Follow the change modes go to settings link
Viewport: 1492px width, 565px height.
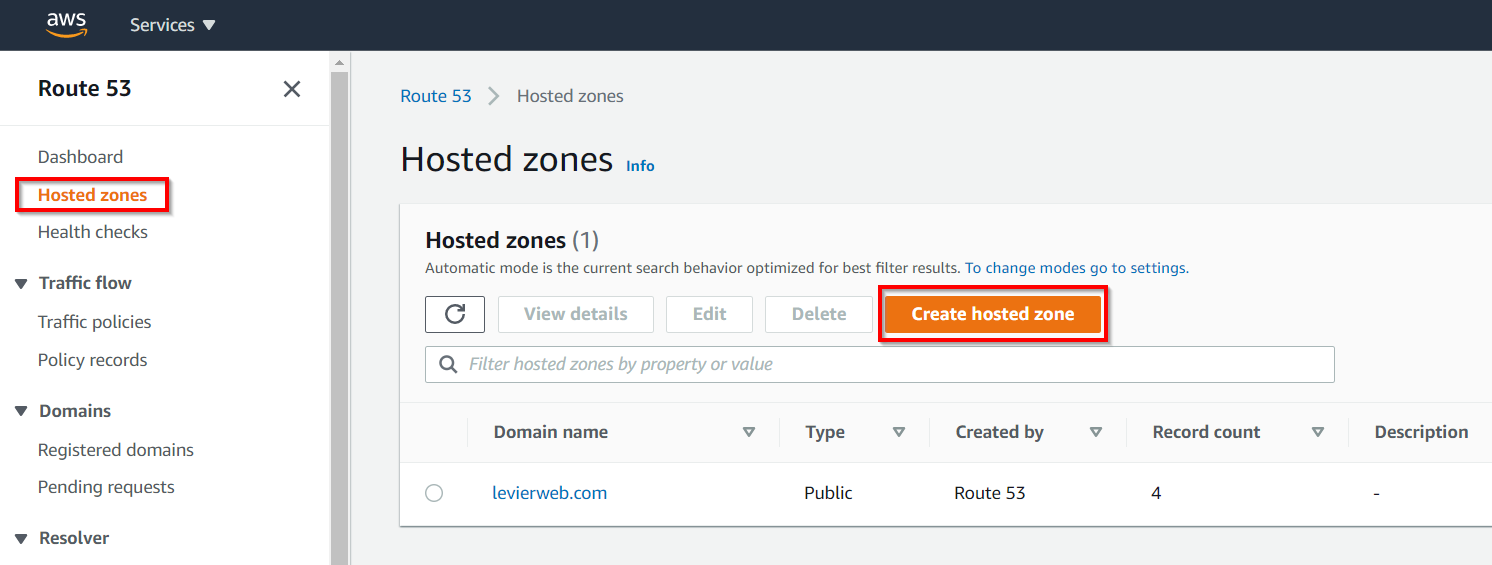(x=1076, y=268)
